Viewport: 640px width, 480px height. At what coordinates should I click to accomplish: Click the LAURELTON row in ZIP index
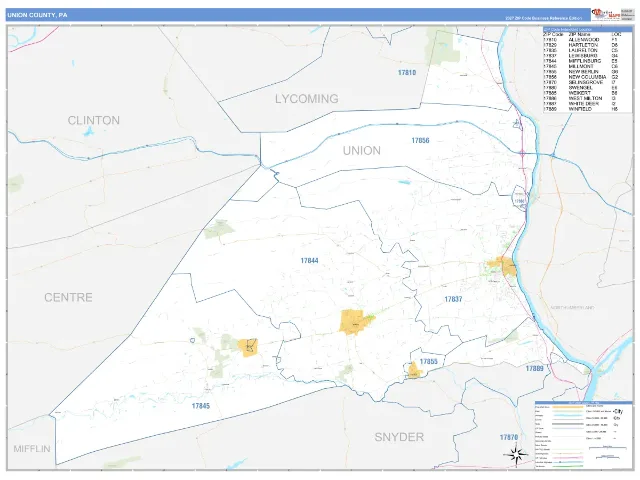coord(581,51)
